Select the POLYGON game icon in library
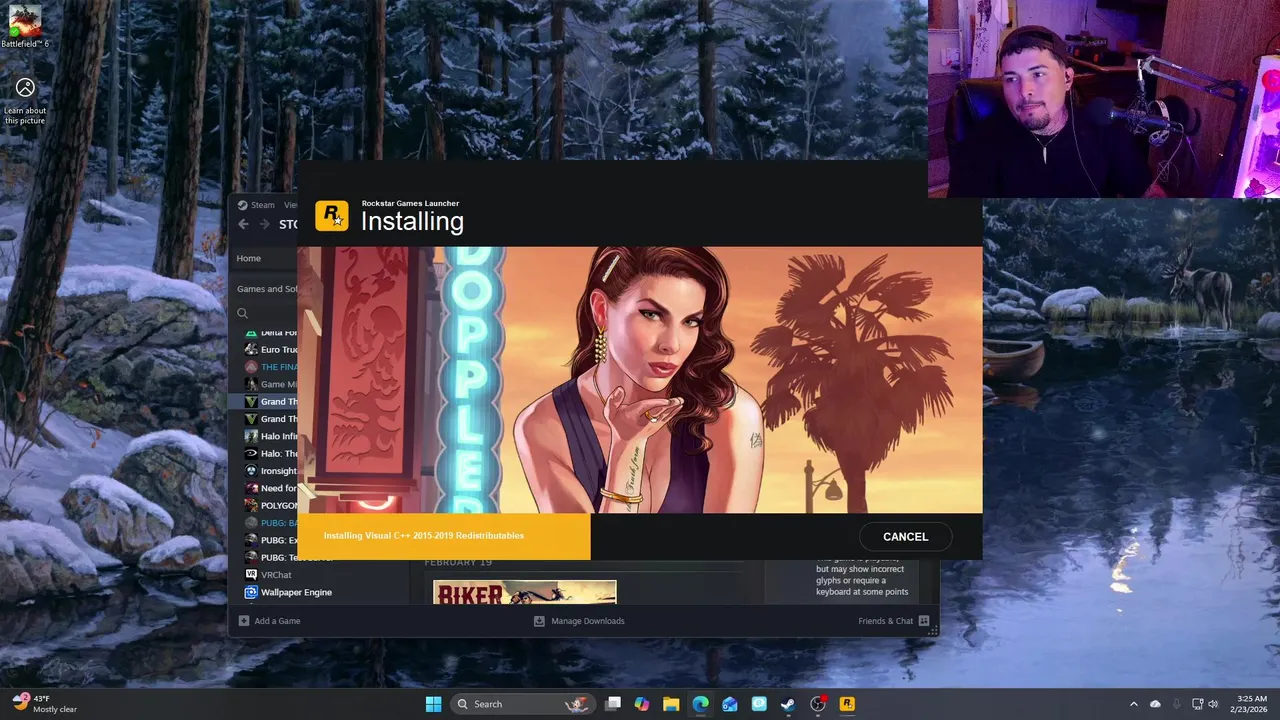 click(251, 505)
